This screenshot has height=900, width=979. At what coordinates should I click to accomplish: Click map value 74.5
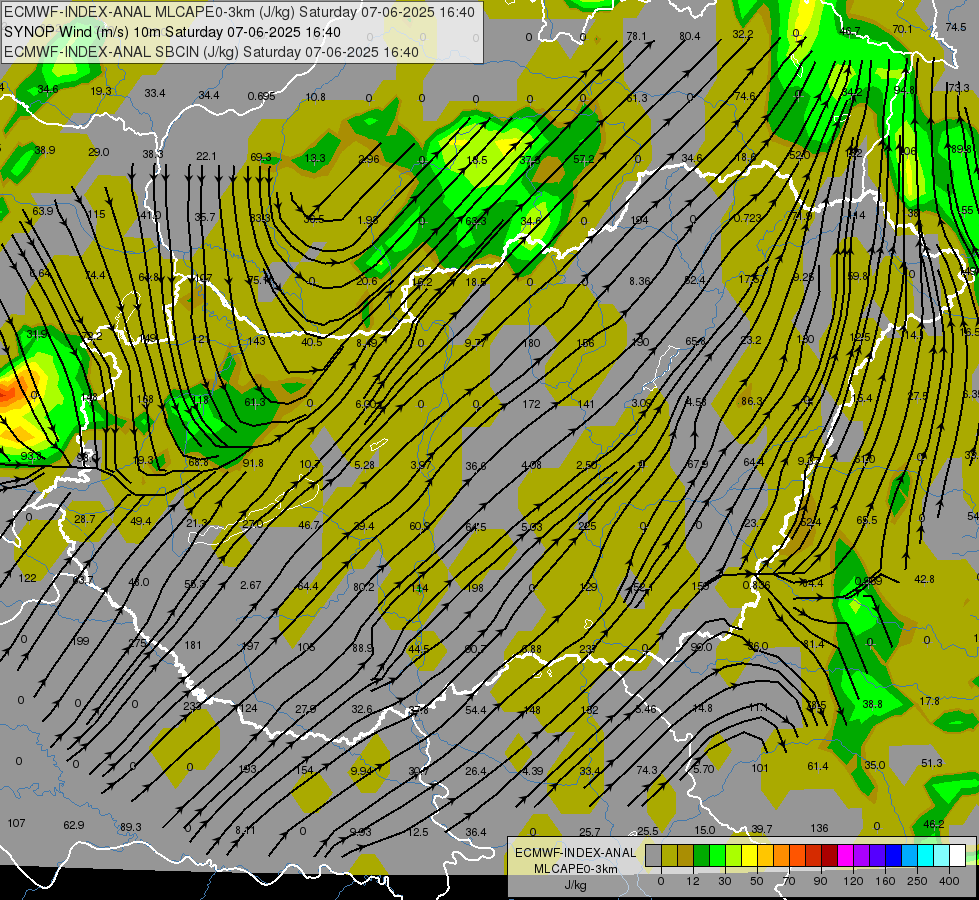point(956,27)
